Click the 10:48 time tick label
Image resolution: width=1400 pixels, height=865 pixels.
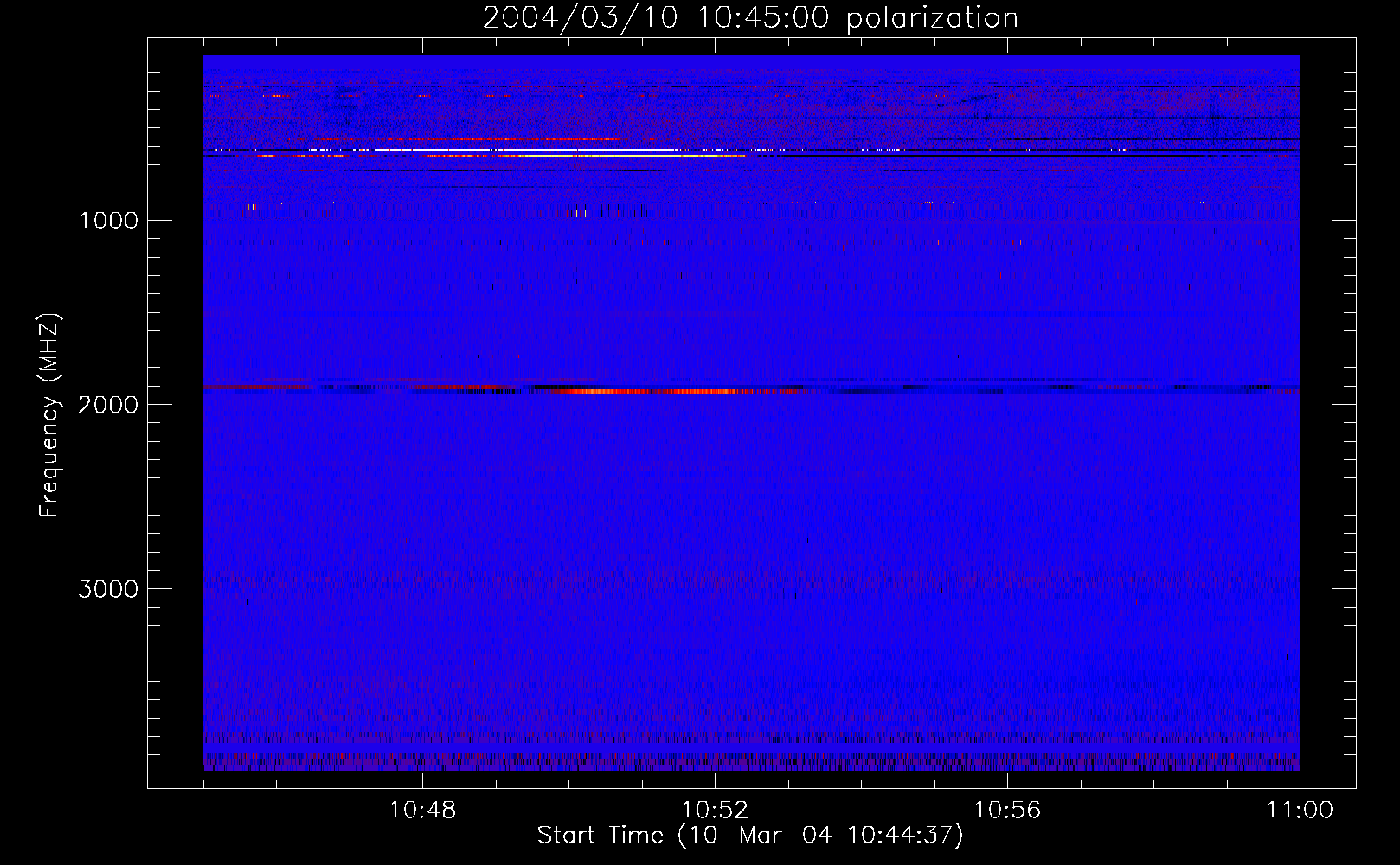pyautogui.click(x=423, y=810)
